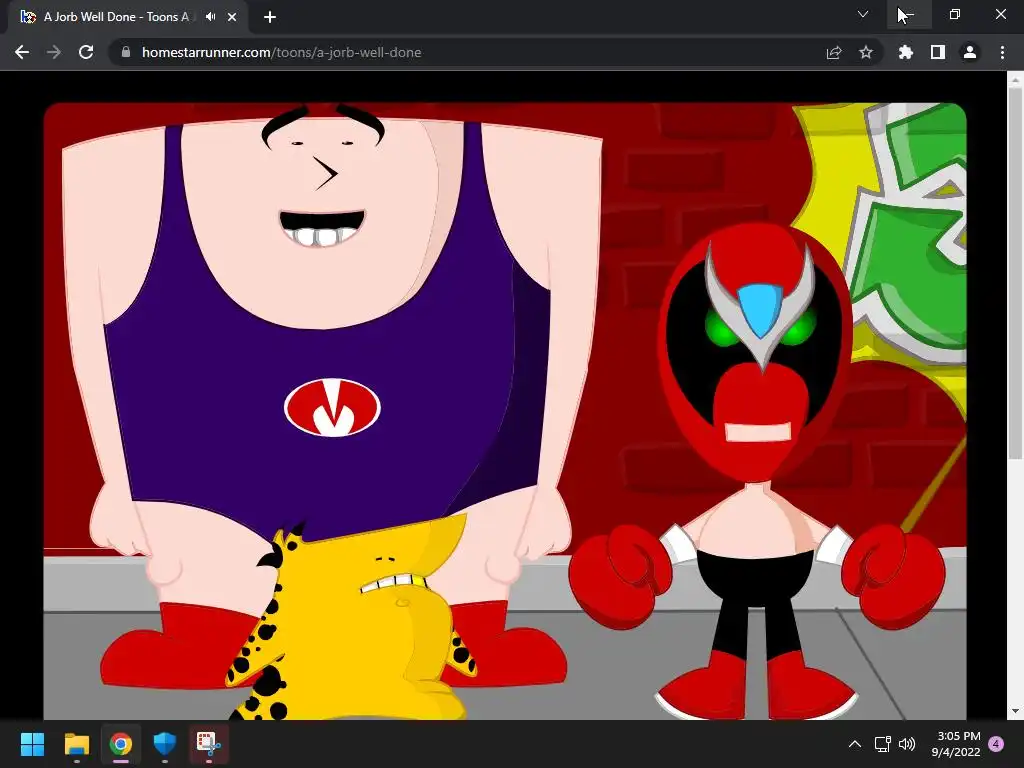Minimize the Chrome window
This screenshot has width=1024, height=768.
909,14
